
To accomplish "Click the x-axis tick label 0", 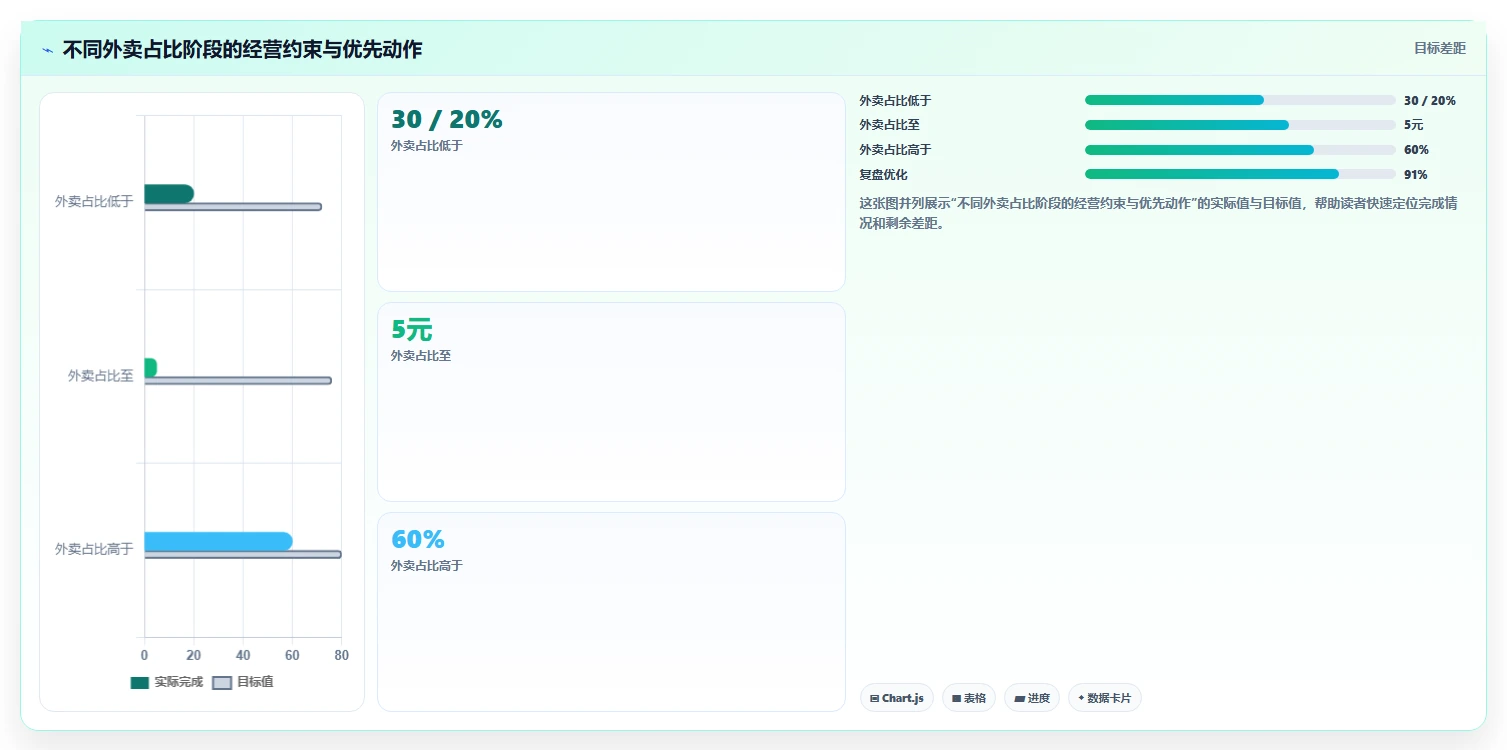I will coord(145,655).
